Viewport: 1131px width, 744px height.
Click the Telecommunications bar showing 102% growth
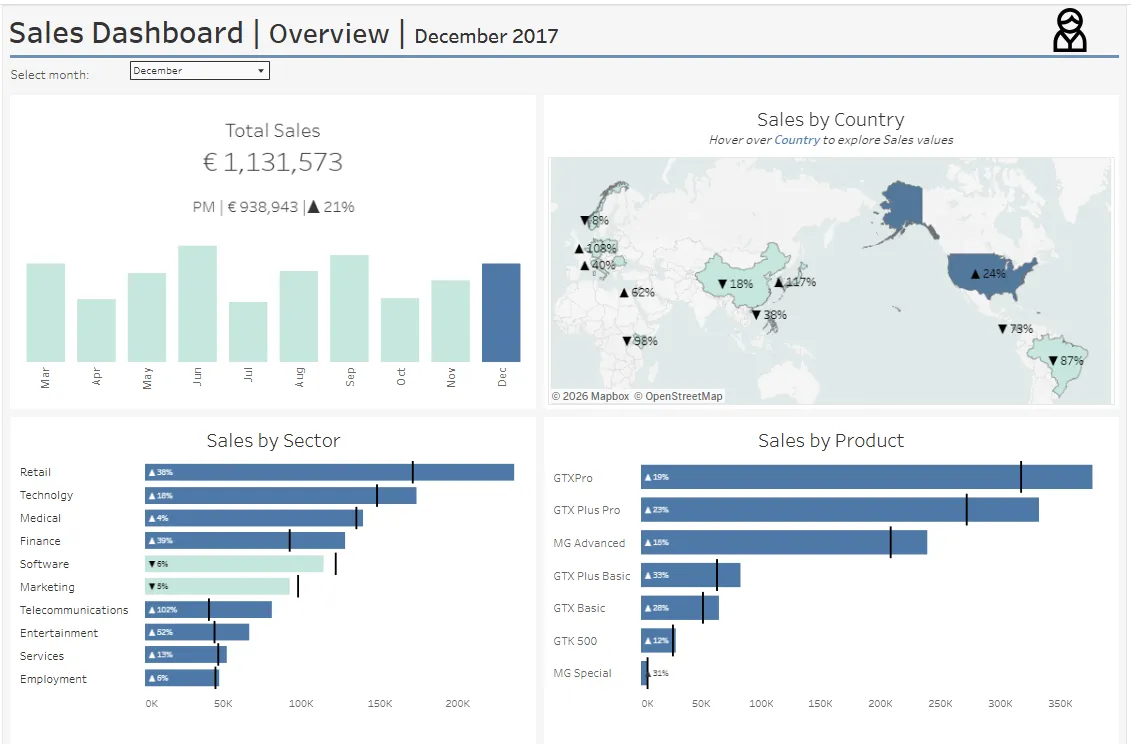(210, 609)
